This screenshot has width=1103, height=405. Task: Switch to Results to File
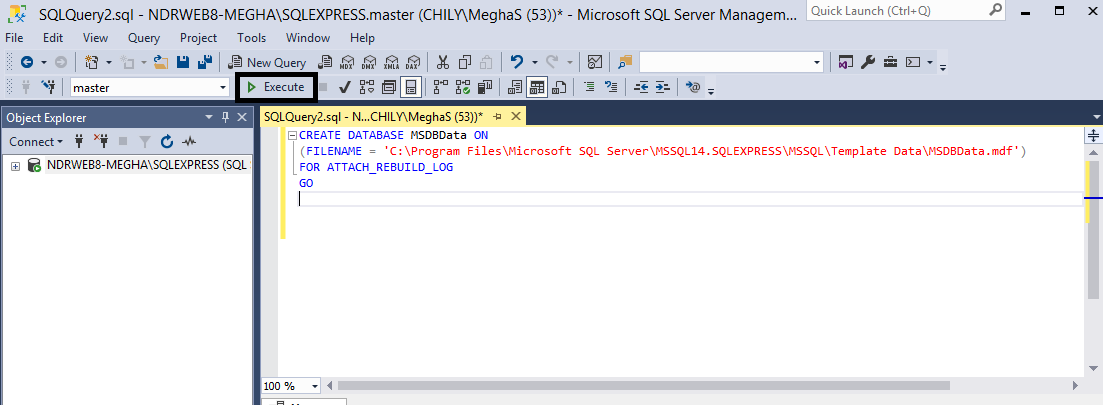[x=559, y=87]
